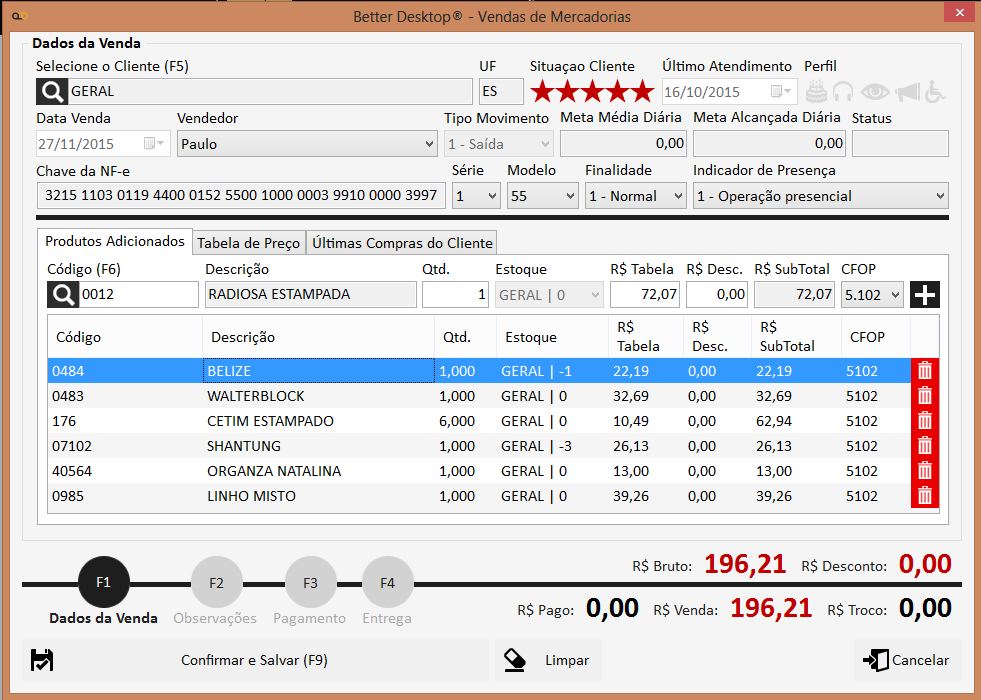The image size is (981, 700).
Task: Toggle the megaphone profile icon
Action: coord(906,92)
